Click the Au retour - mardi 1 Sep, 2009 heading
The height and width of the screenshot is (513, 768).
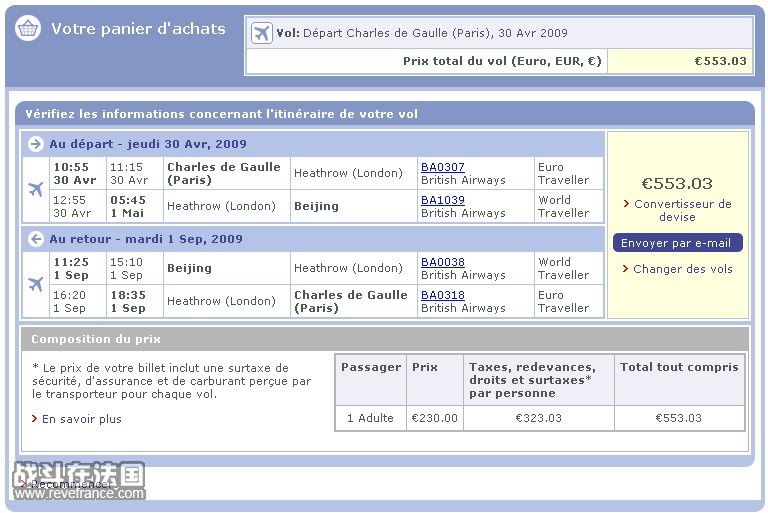(146, 239)
